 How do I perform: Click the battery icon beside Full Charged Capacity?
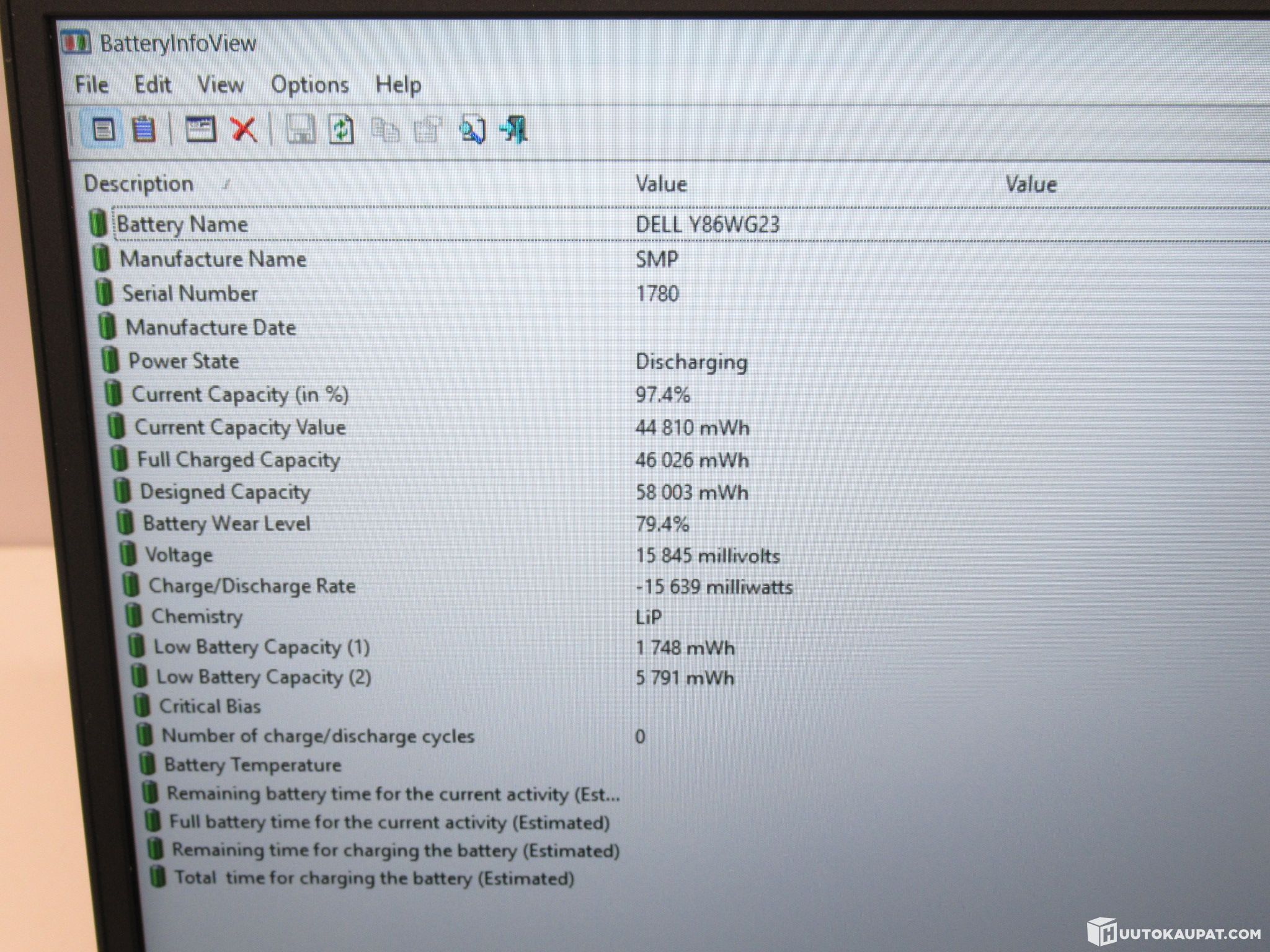(x=119, y=458)
